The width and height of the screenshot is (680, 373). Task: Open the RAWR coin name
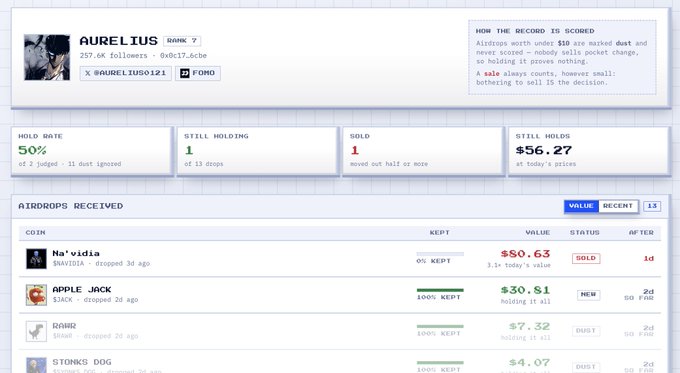tap(64, 326)
